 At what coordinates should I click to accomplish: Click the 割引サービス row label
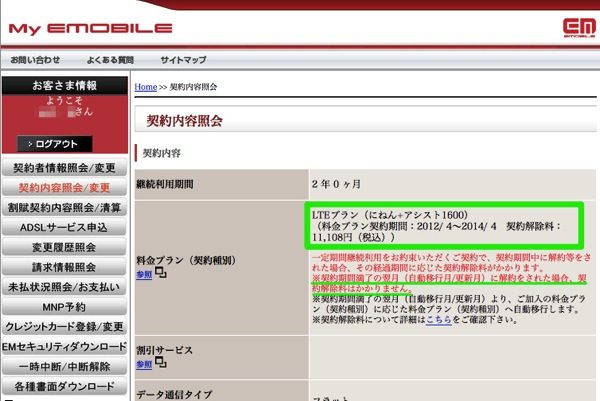coord(165,350)
